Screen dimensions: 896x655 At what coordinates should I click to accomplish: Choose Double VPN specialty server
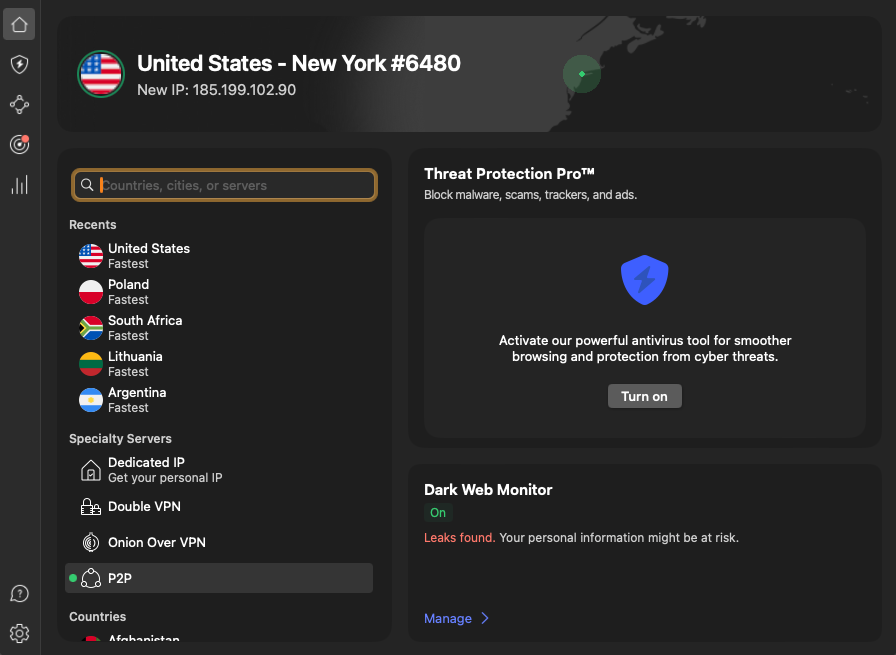point(219,506)
